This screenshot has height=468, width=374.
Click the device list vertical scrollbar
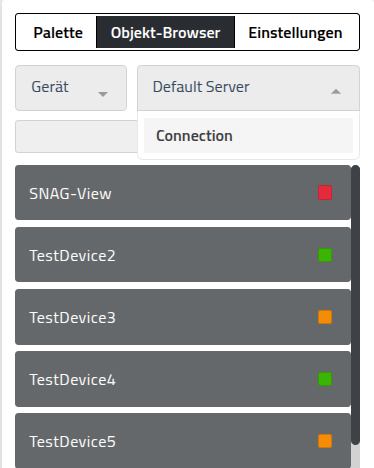(x=356, y=305)
